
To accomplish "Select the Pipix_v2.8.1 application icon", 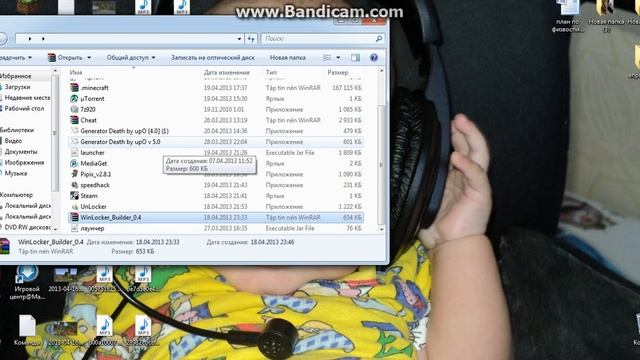I will (x=74, y=174).
